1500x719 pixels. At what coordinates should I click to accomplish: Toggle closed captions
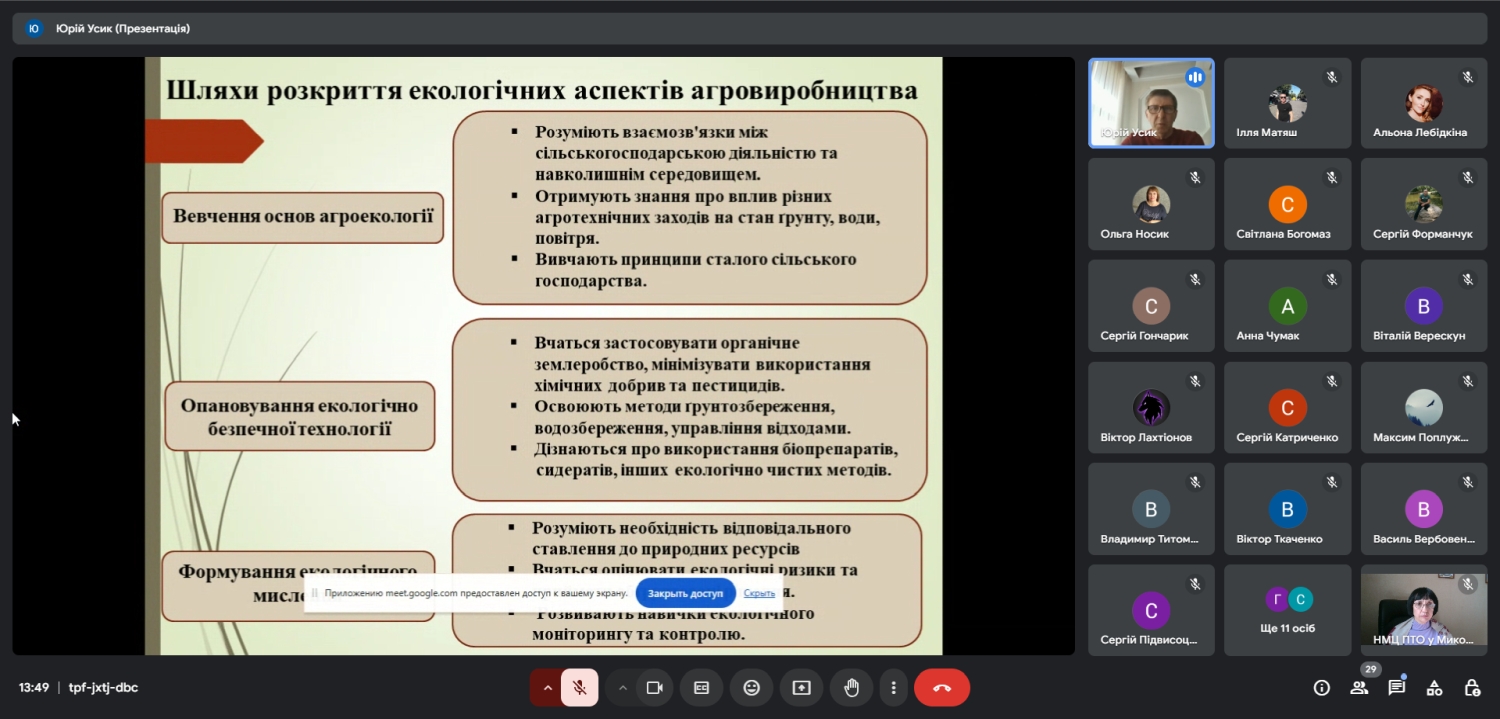click(x=702, y=688)
